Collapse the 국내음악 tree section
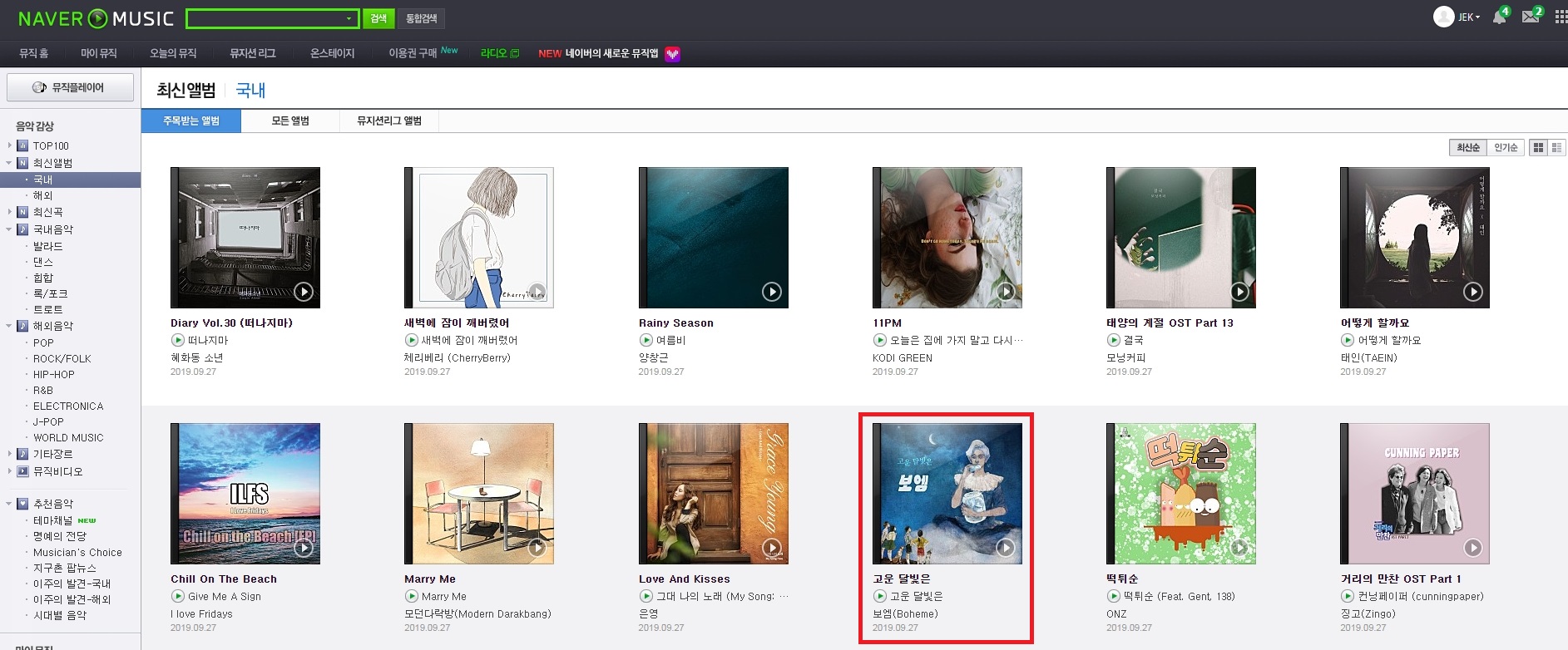The image size is (1568, 650). (9, 229)
